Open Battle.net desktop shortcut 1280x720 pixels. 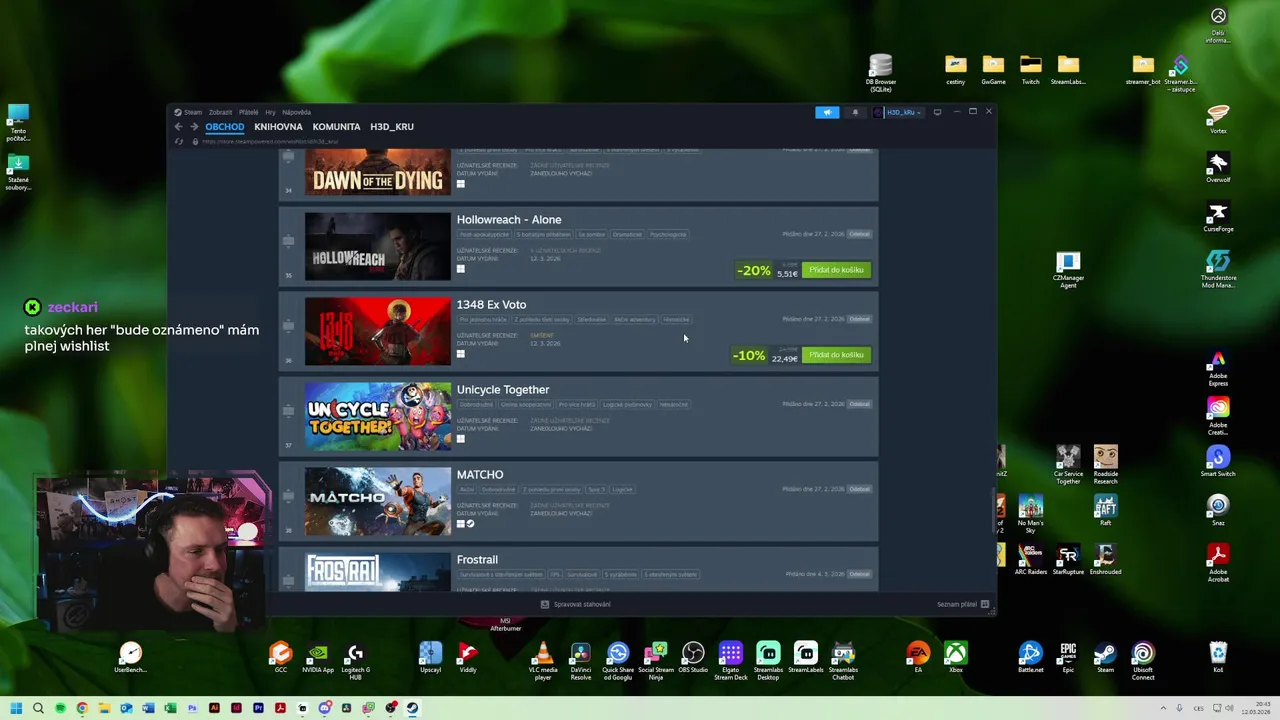click(1030, 659)
